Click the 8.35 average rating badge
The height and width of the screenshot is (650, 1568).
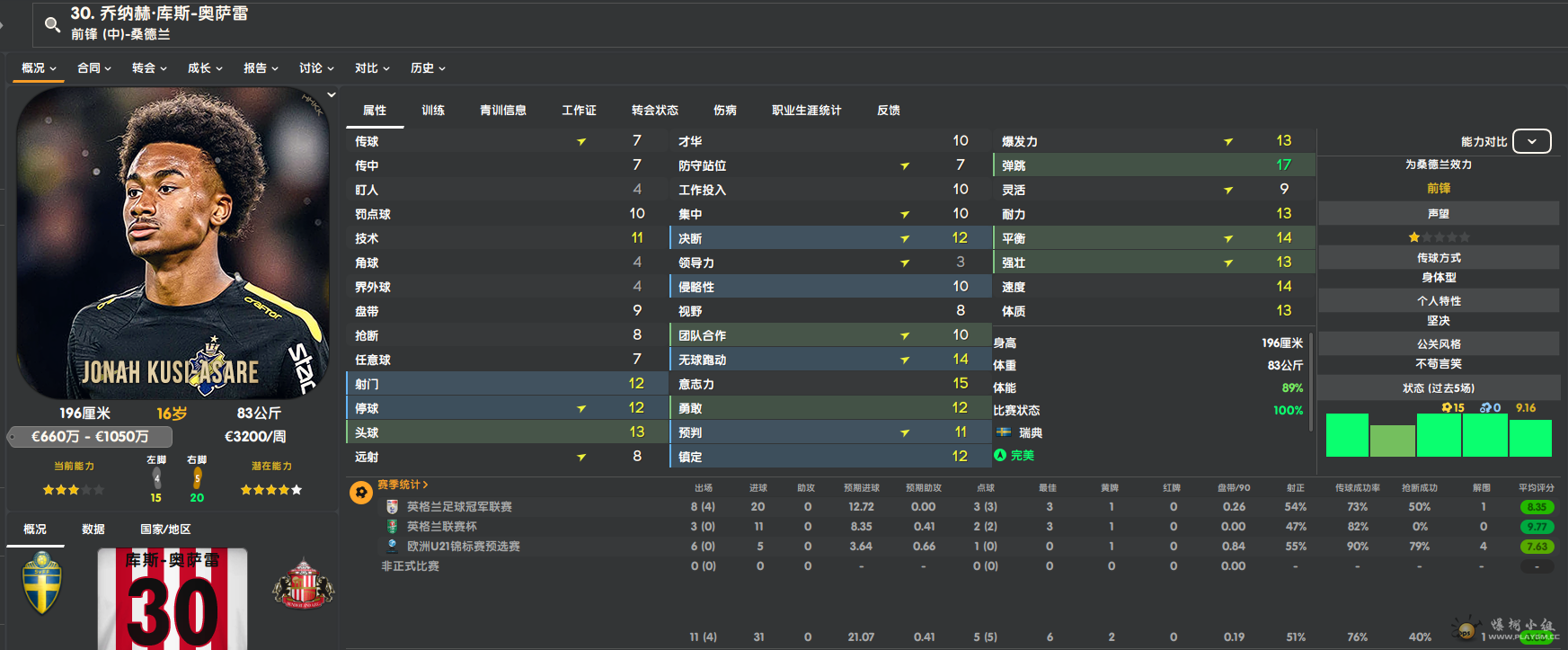(1537, 507)
